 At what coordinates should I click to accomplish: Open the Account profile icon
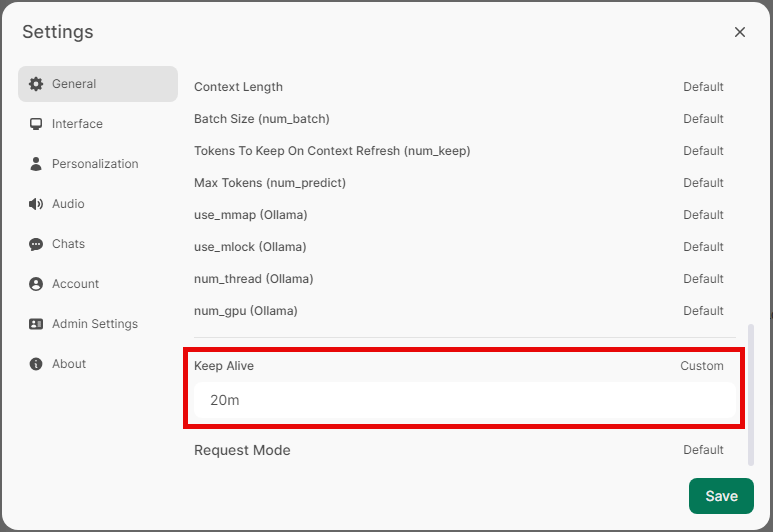[35, 284]
